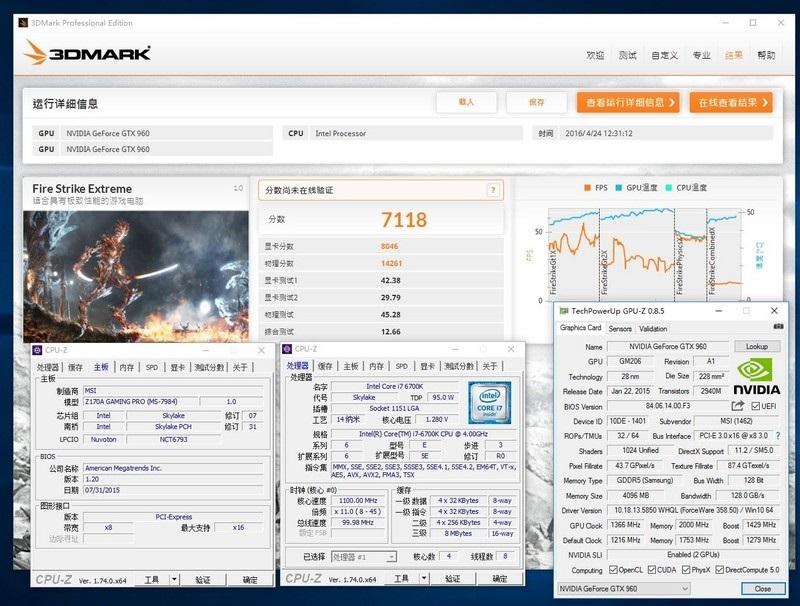
Task: Open the 自定义 page in 3DMark
Action: coord(665,55)
